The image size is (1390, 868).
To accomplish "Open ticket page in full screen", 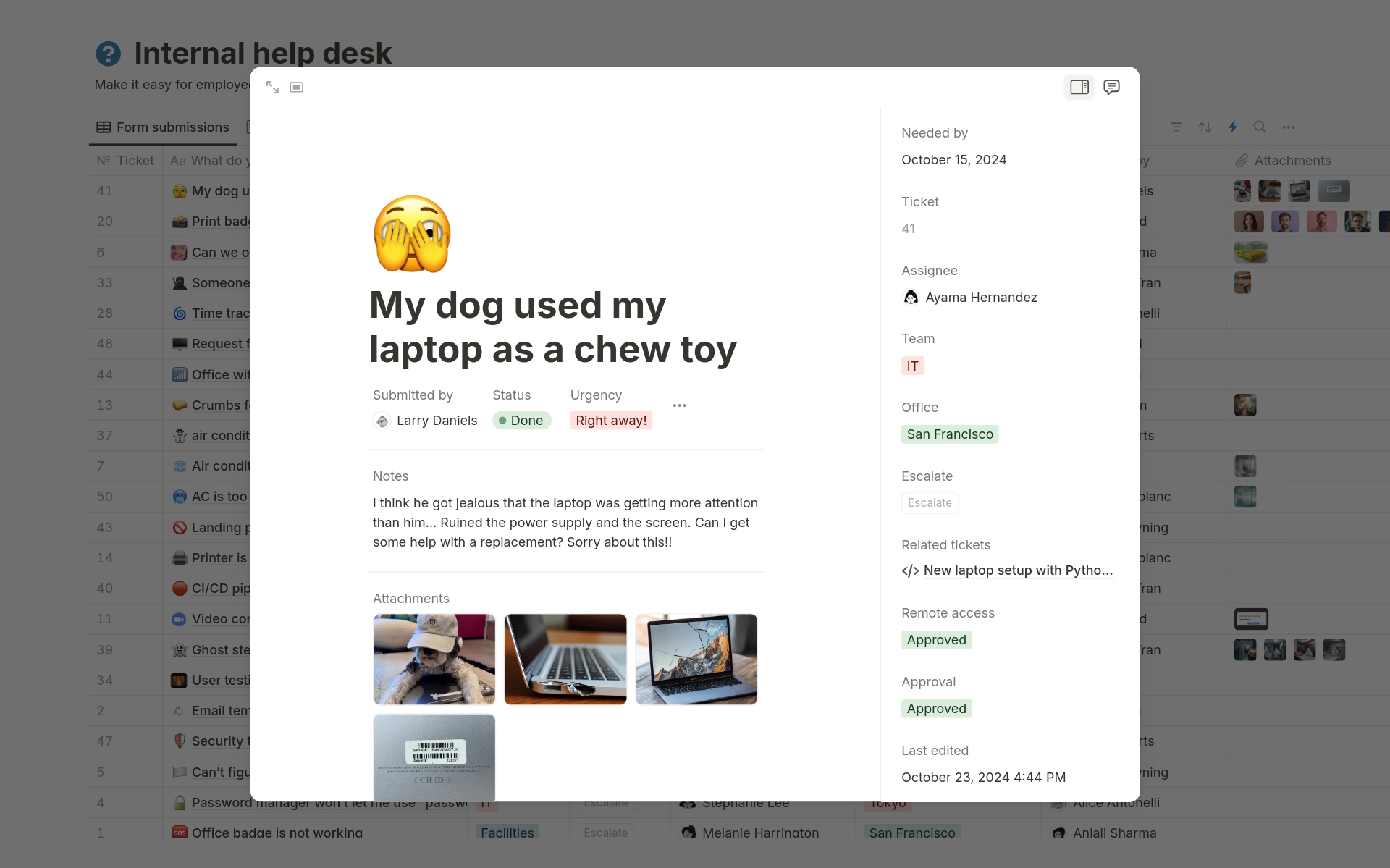I will (272, 87).
